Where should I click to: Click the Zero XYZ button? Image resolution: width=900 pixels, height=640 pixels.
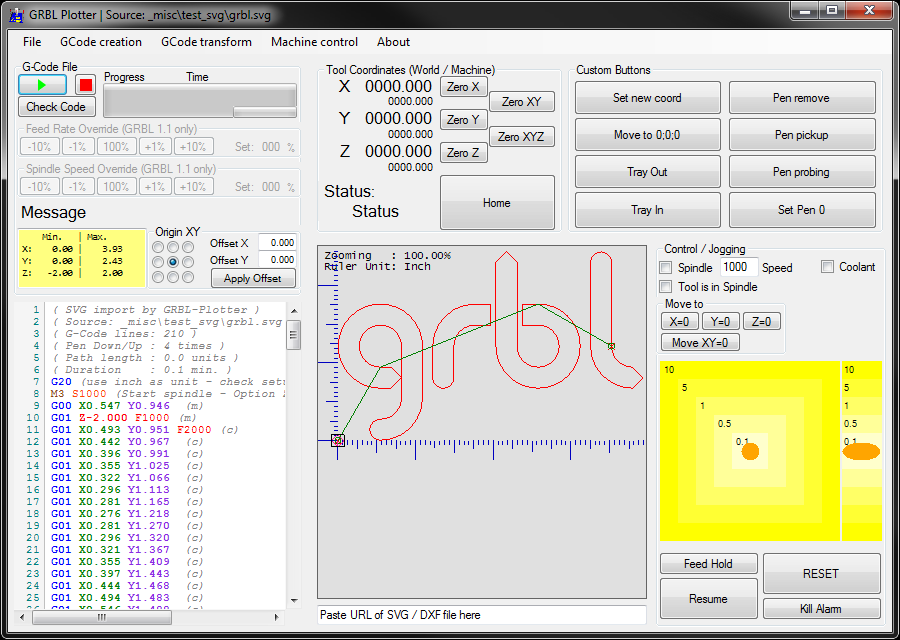point(521,136)
